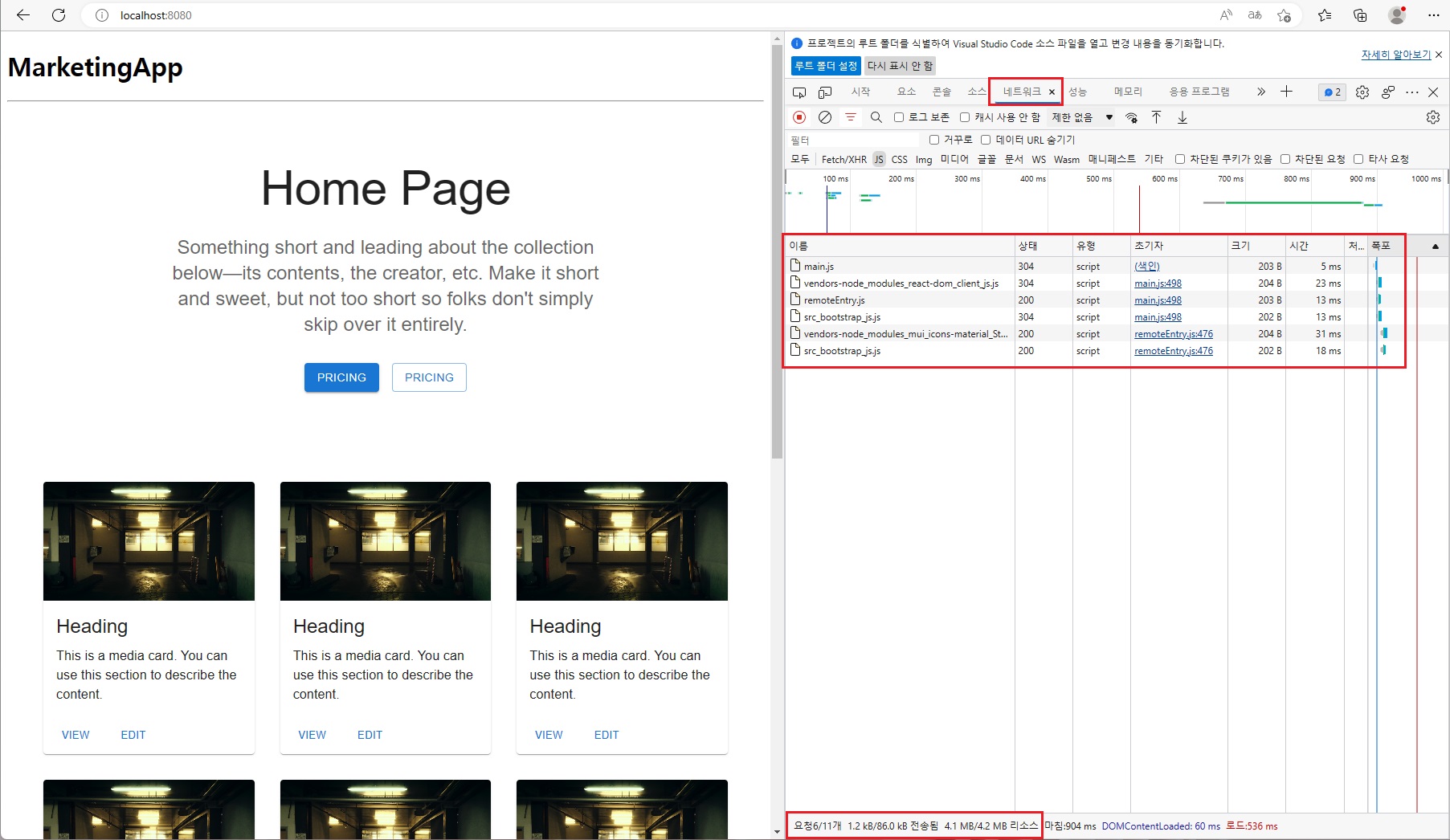The image size is (1450, 840).
Task: Enable the 로그 보존 checkbox
Action: click(899, 117)
